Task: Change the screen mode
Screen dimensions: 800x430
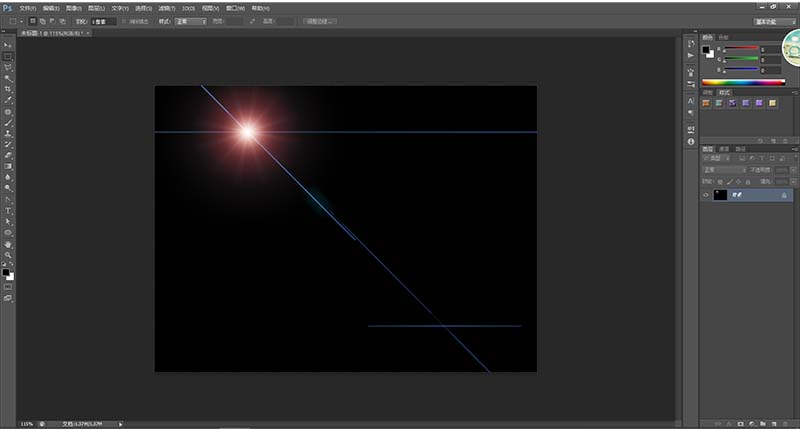Action: tap(8, 298)
